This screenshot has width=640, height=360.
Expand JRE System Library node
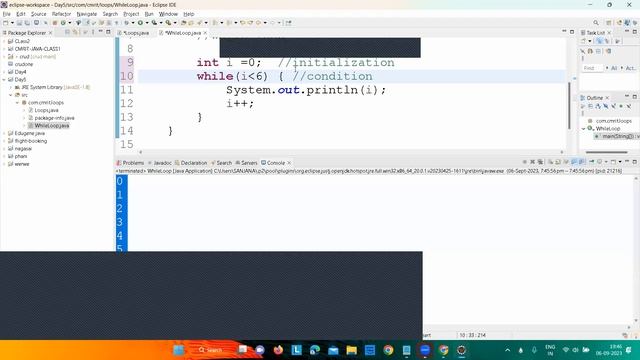click(11, 87)
